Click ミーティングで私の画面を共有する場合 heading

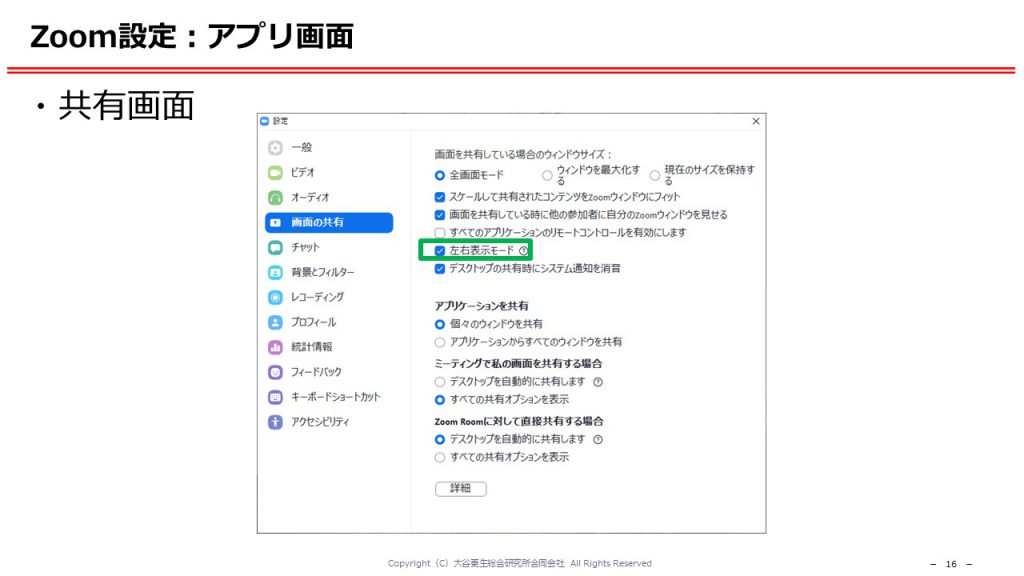[x=519, y=364]
